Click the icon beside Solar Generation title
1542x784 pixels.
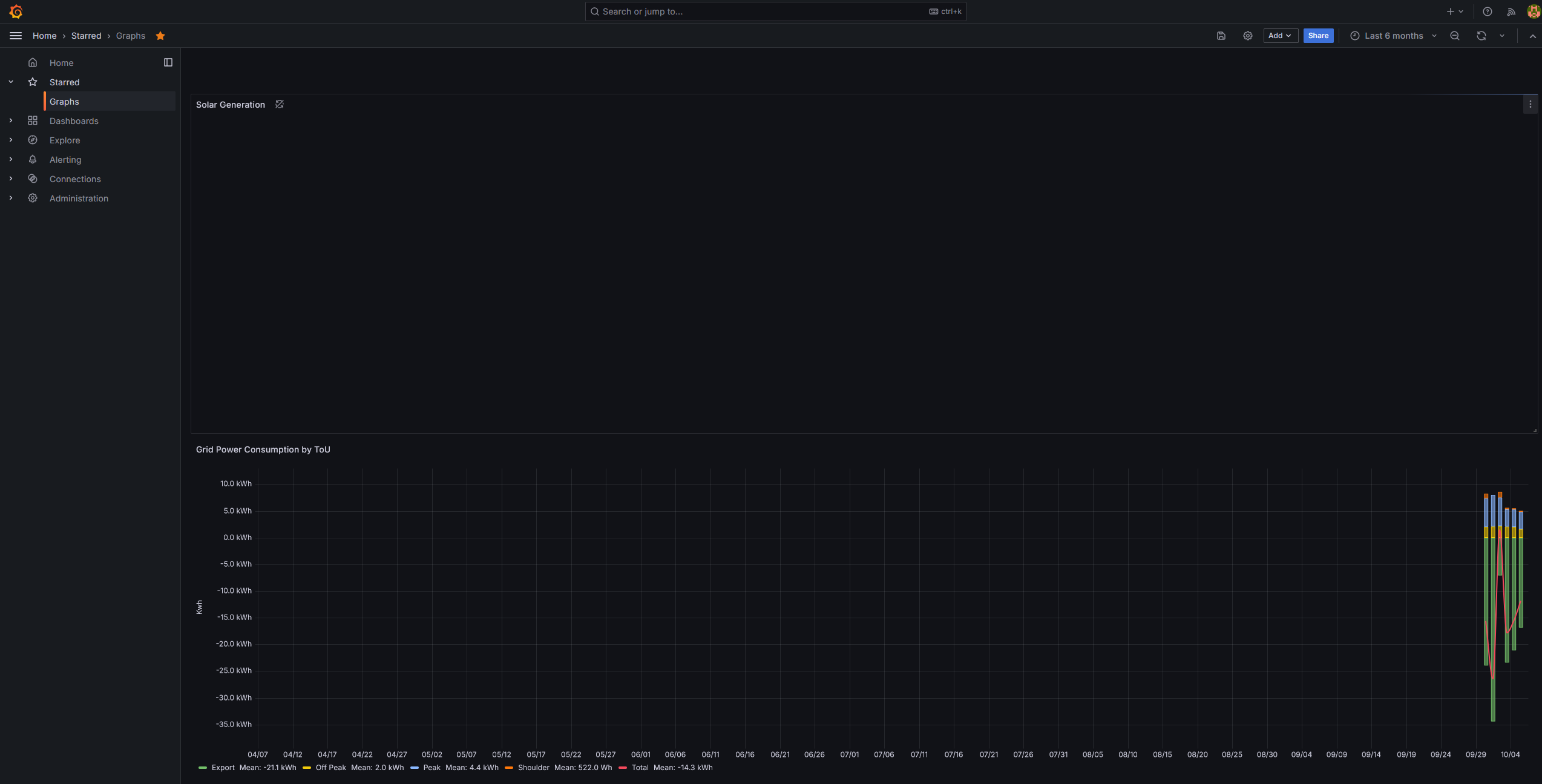280,104
